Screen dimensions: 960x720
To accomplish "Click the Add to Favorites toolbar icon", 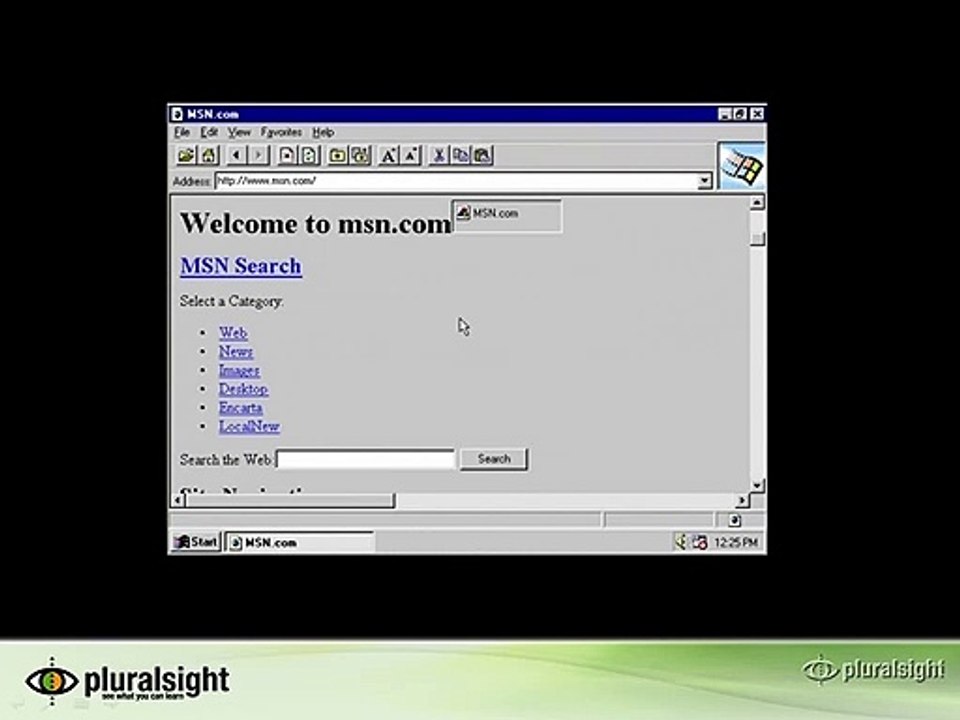I will pos(360,156).
